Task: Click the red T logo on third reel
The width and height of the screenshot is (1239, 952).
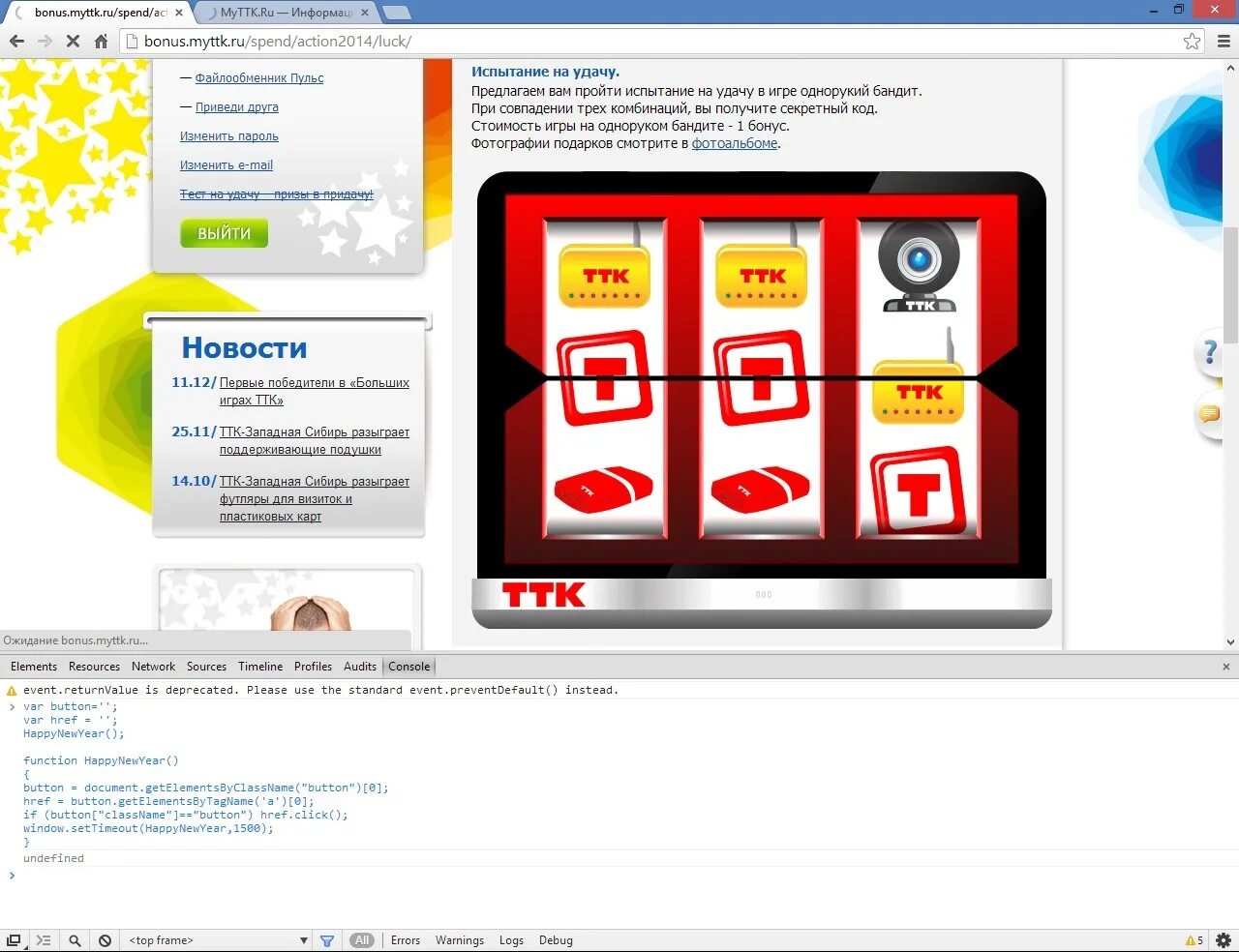Action: pyautogui.click(x=919, y=491)
